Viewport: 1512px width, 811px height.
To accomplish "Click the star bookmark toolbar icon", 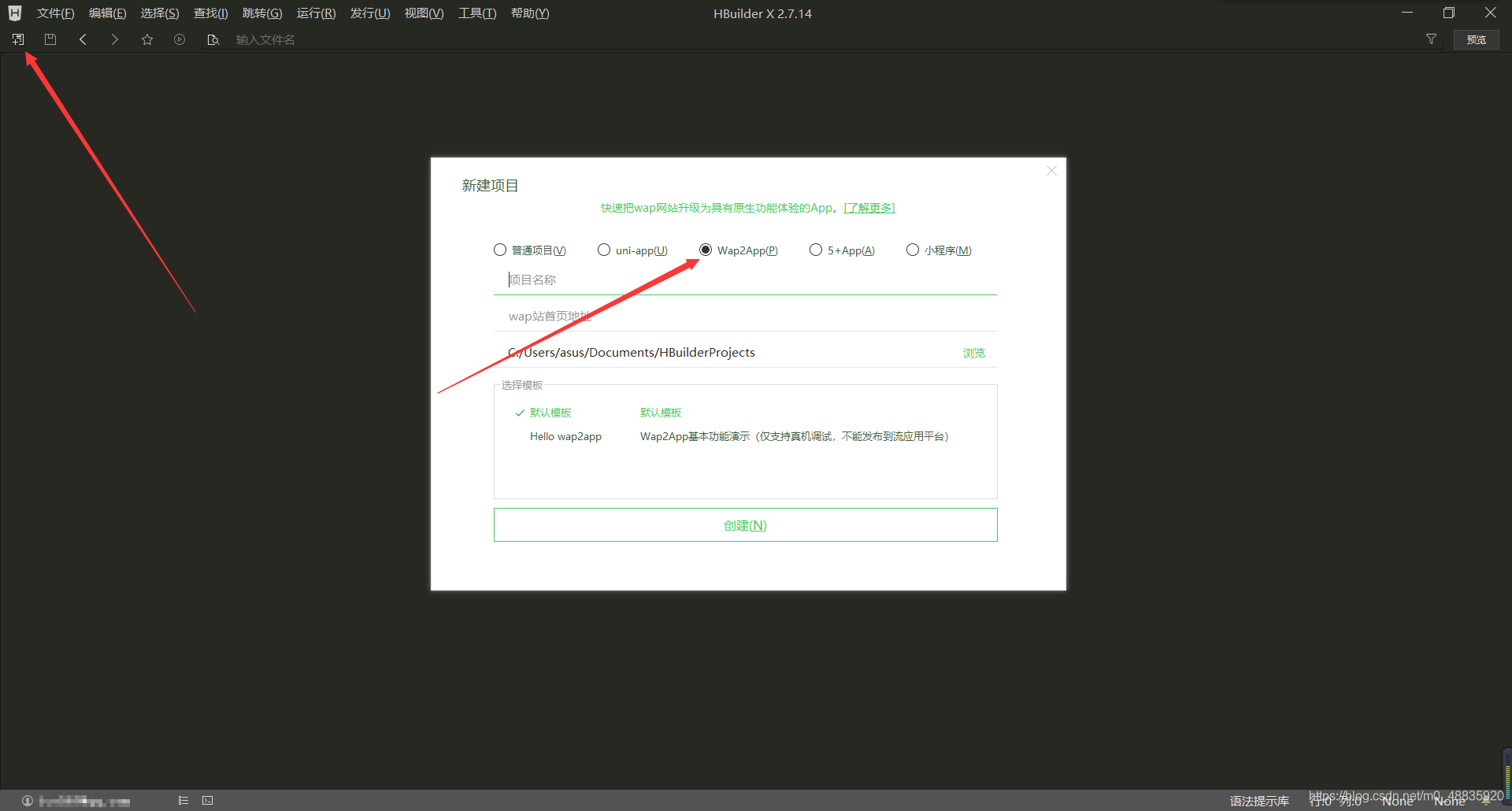I will [x=147, y=39].
